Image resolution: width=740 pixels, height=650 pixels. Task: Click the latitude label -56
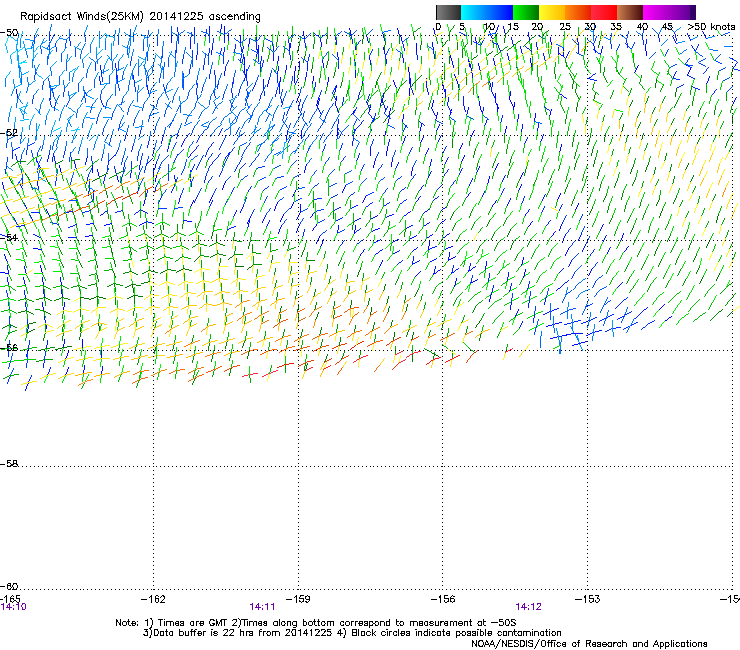[x=9, y=348]
